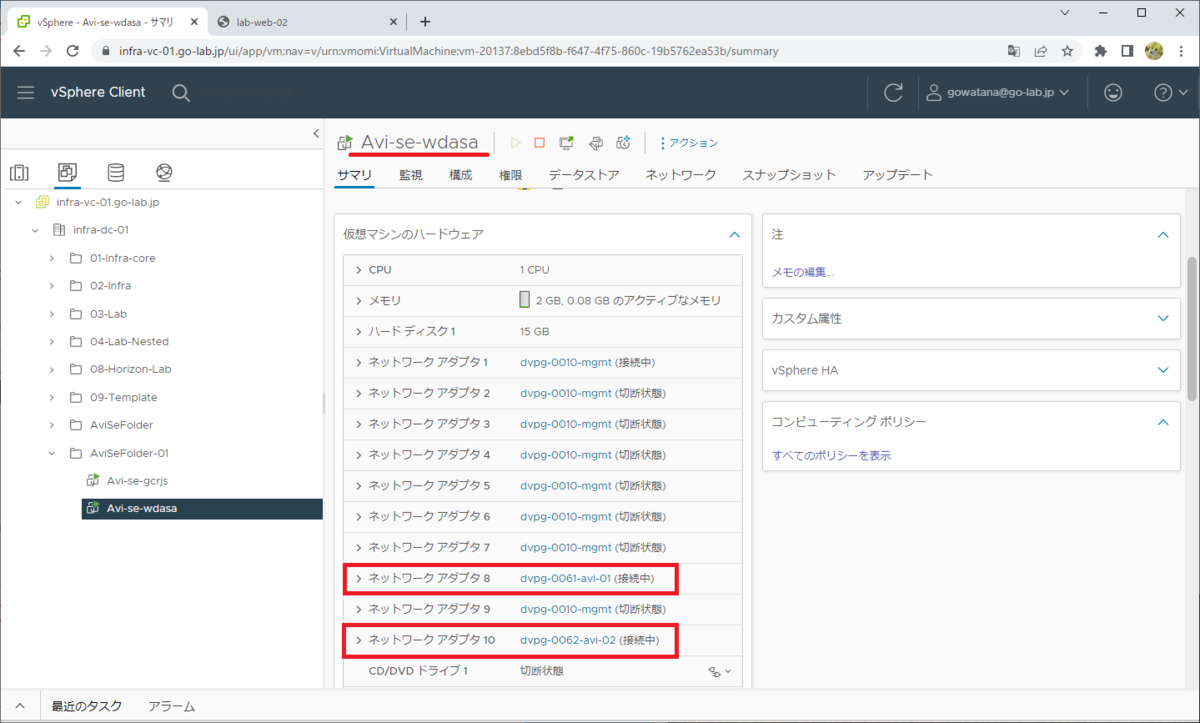The image size is (1200, 723).
Task: Open the ネットワーク tab
Action: point(681,175)
